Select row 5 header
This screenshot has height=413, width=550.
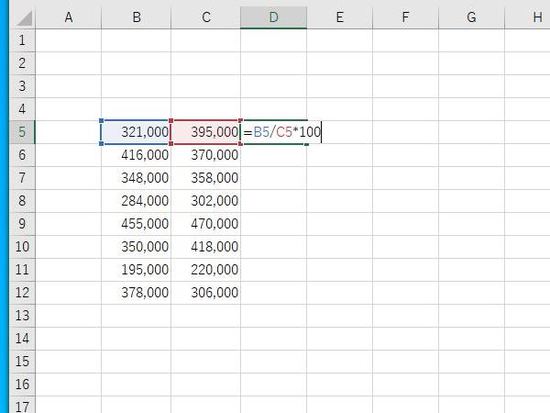22,132
